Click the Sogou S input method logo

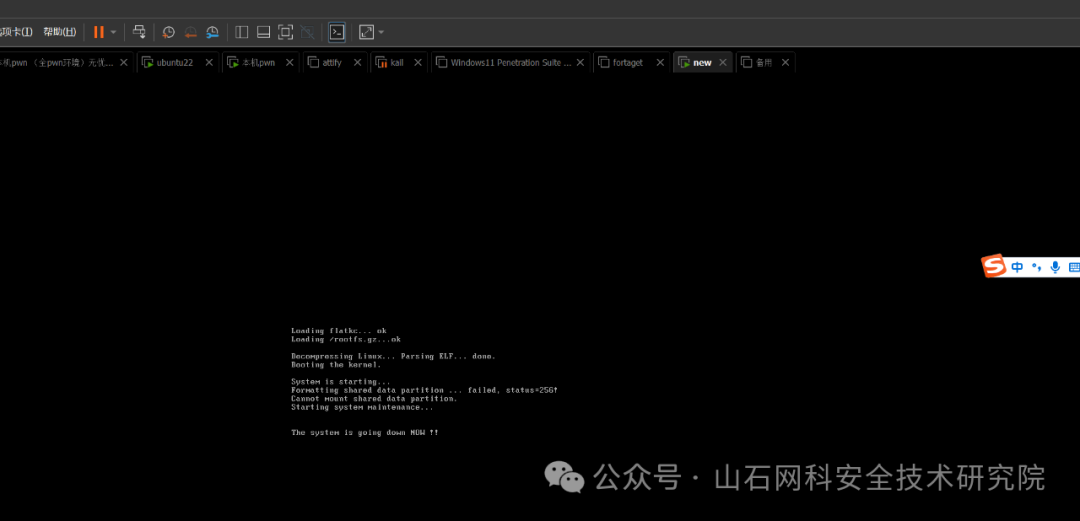(x=994, y=267)
